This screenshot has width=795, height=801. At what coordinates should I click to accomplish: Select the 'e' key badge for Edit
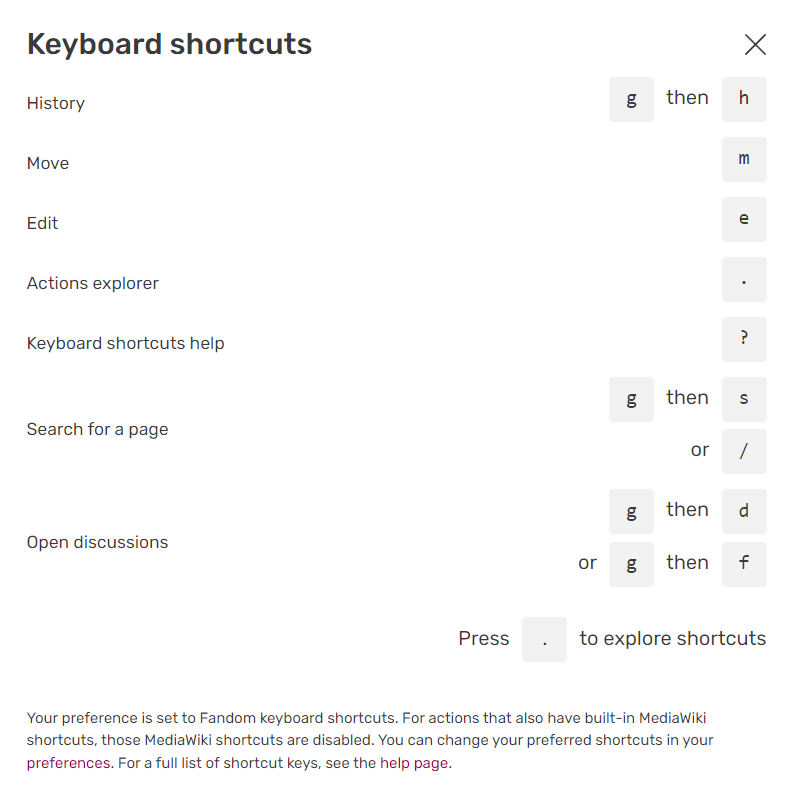point(744,219)
